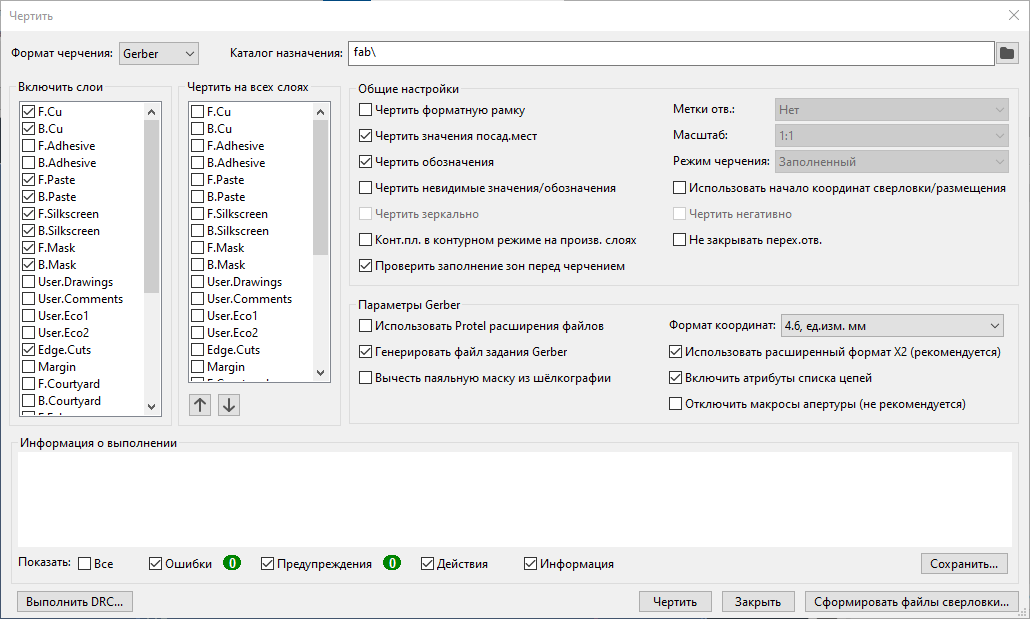Toggle F.Cu layer in Включить слои list
Screen dimensions: 1030x619
pos(29,112)
